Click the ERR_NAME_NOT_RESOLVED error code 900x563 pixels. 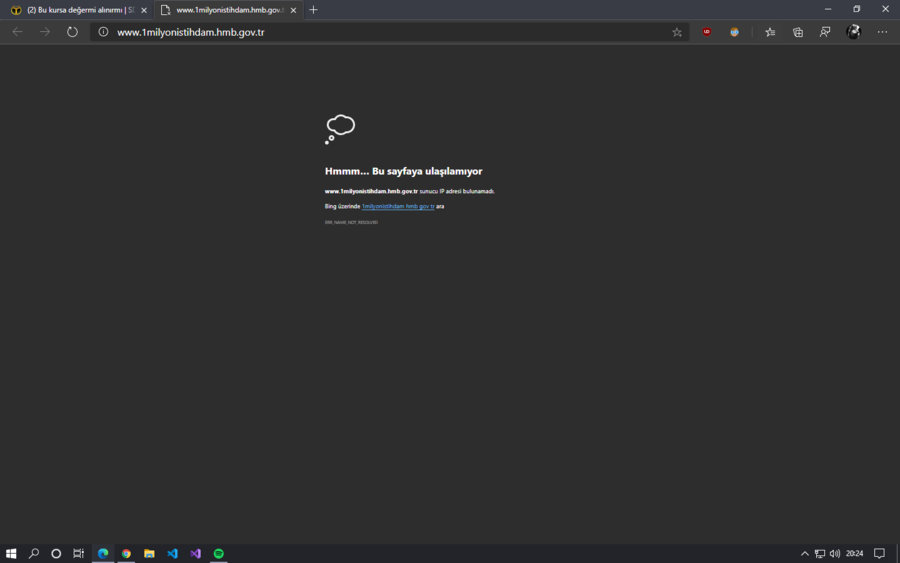[x=351, y=222]
